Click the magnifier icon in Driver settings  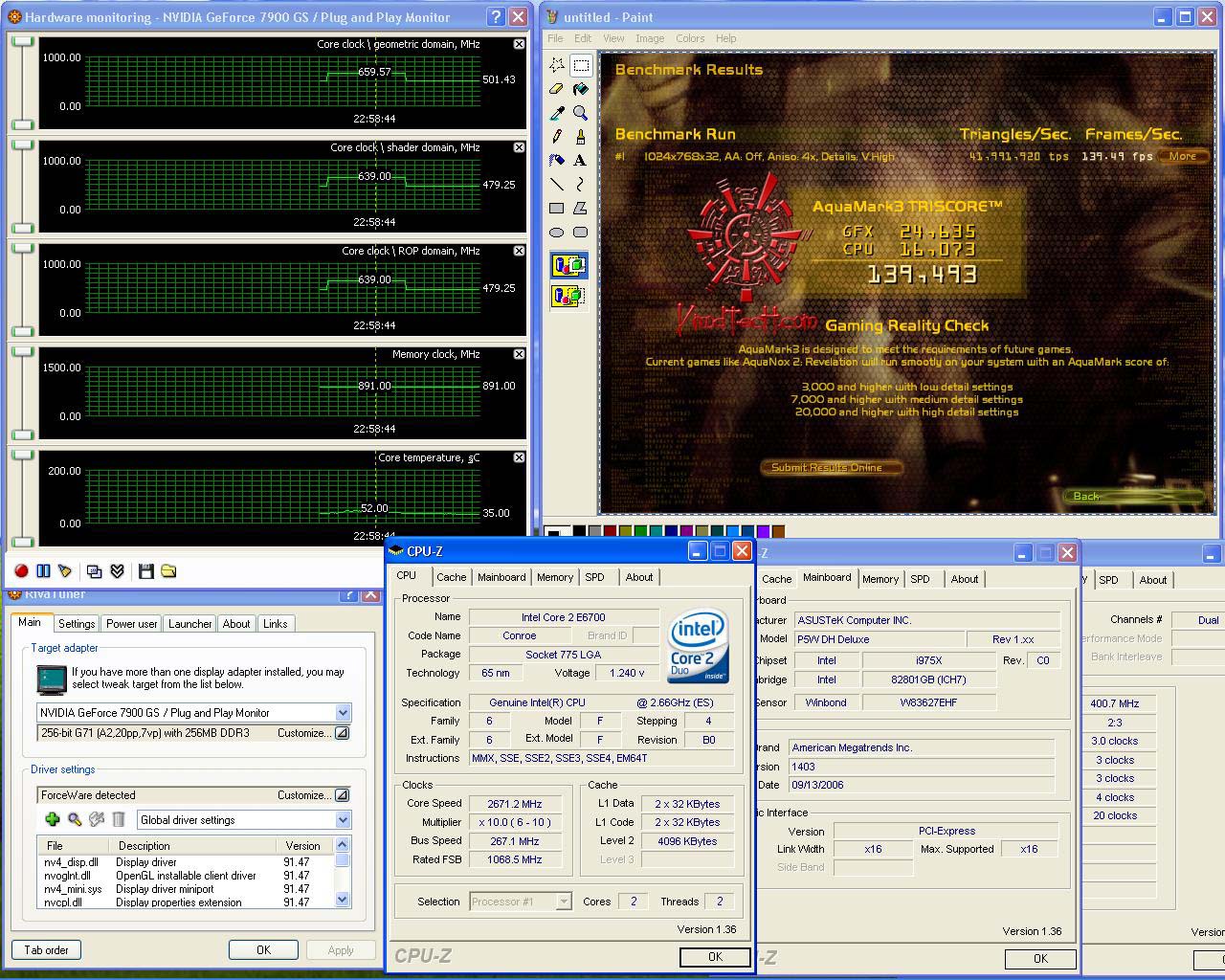click(75, 819)
